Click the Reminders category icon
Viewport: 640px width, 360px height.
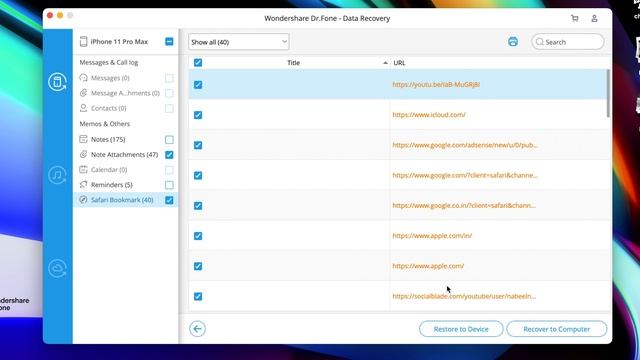[x=83, y=184]
